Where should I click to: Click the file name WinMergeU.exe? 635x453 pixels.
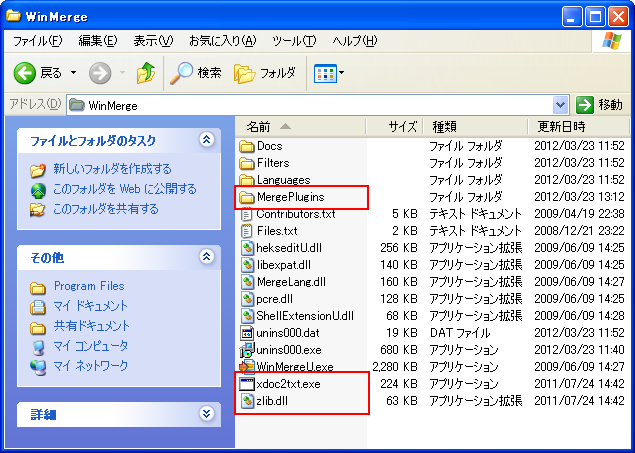[x=295, y=367]
